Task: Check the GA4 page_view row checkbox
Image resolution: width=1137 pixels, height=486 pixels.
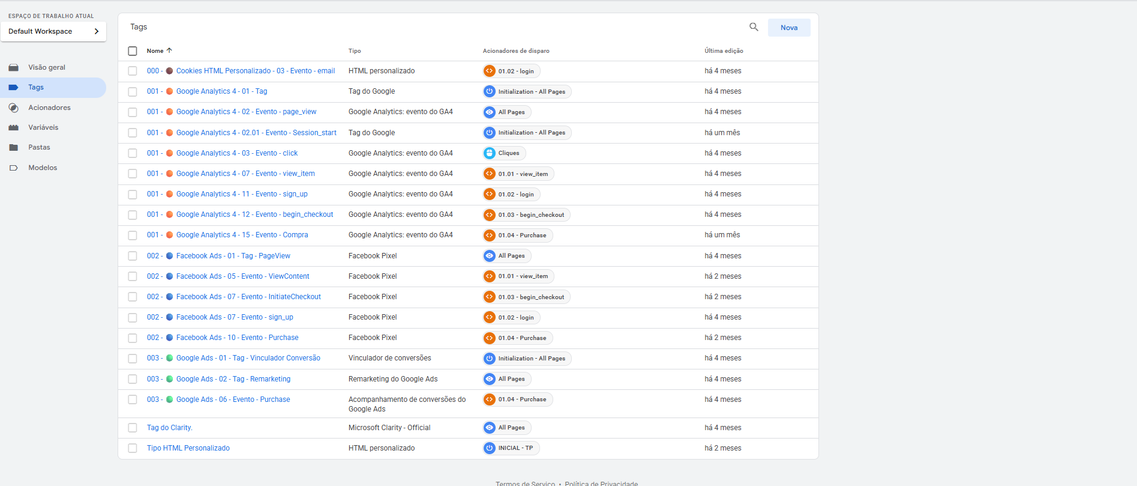Action: (x=132, y=112)
